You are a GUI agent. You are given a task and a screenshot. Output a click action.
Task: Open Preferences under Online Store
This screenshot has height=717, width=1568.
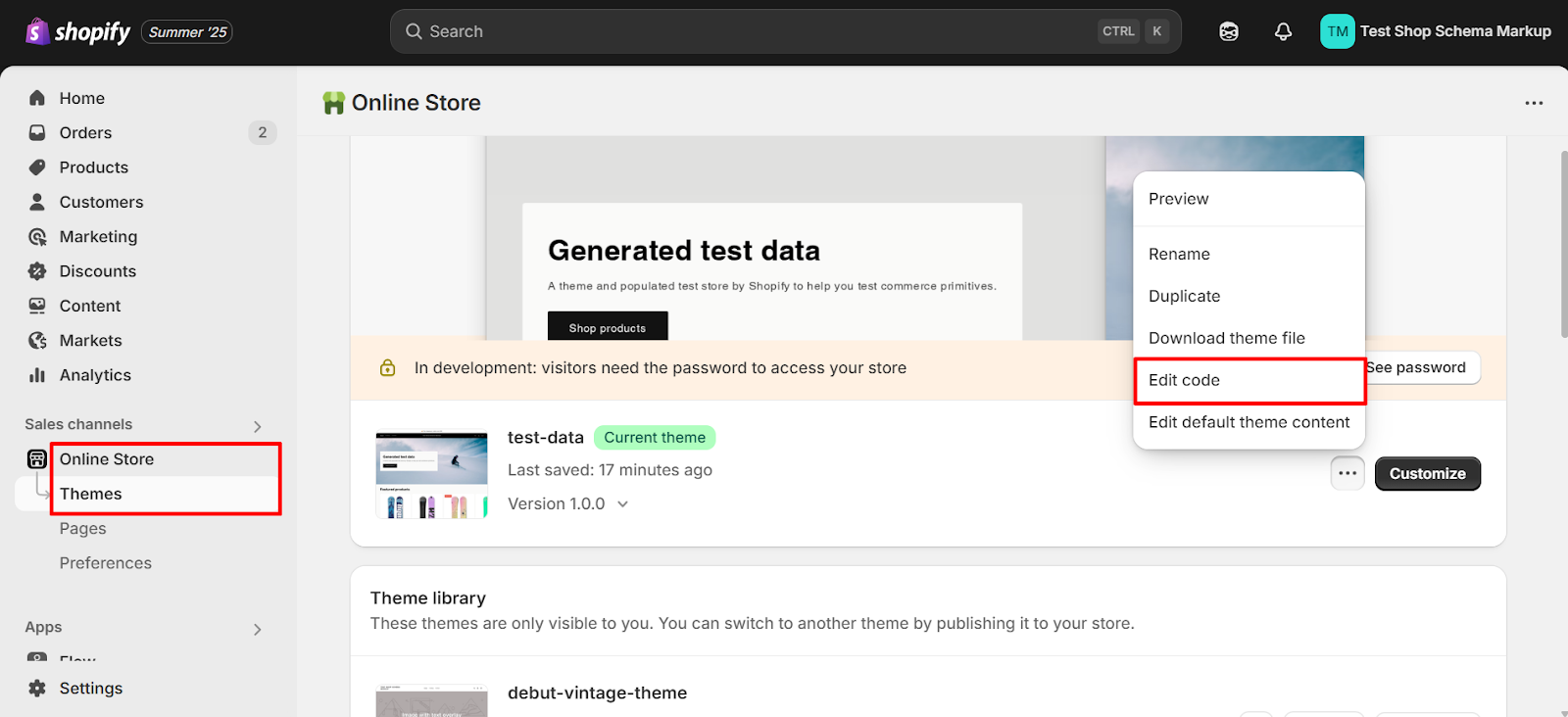point(105,563)
